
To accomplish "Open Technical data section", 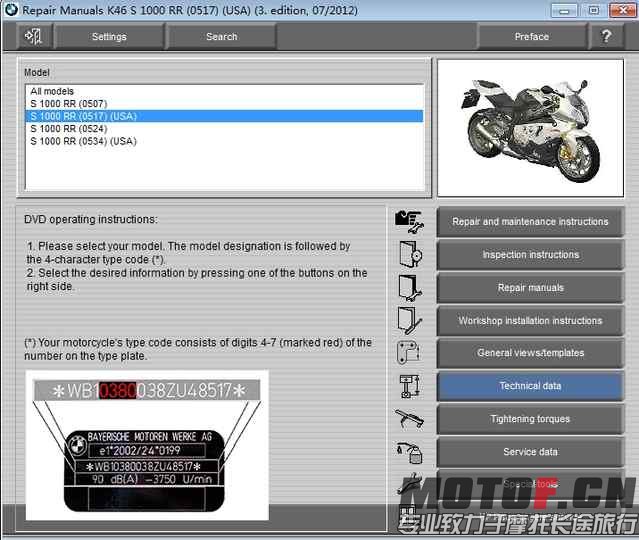I will coord(530,386).
